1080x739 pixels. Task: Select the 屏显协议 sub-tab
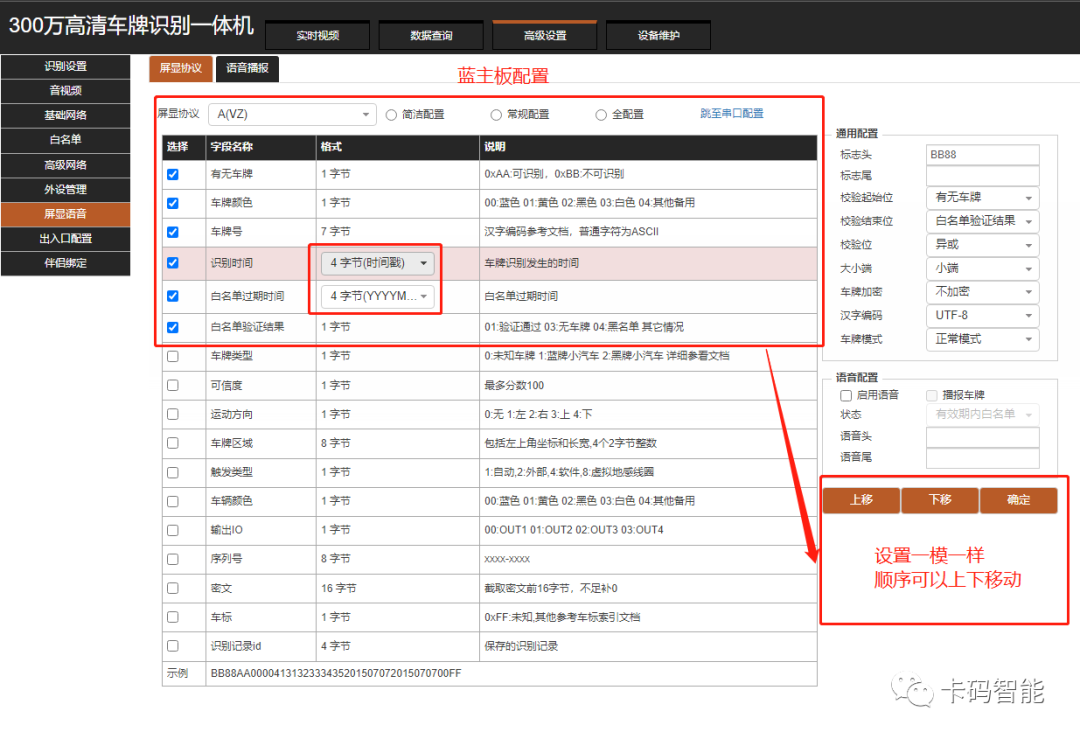[180, 68]
